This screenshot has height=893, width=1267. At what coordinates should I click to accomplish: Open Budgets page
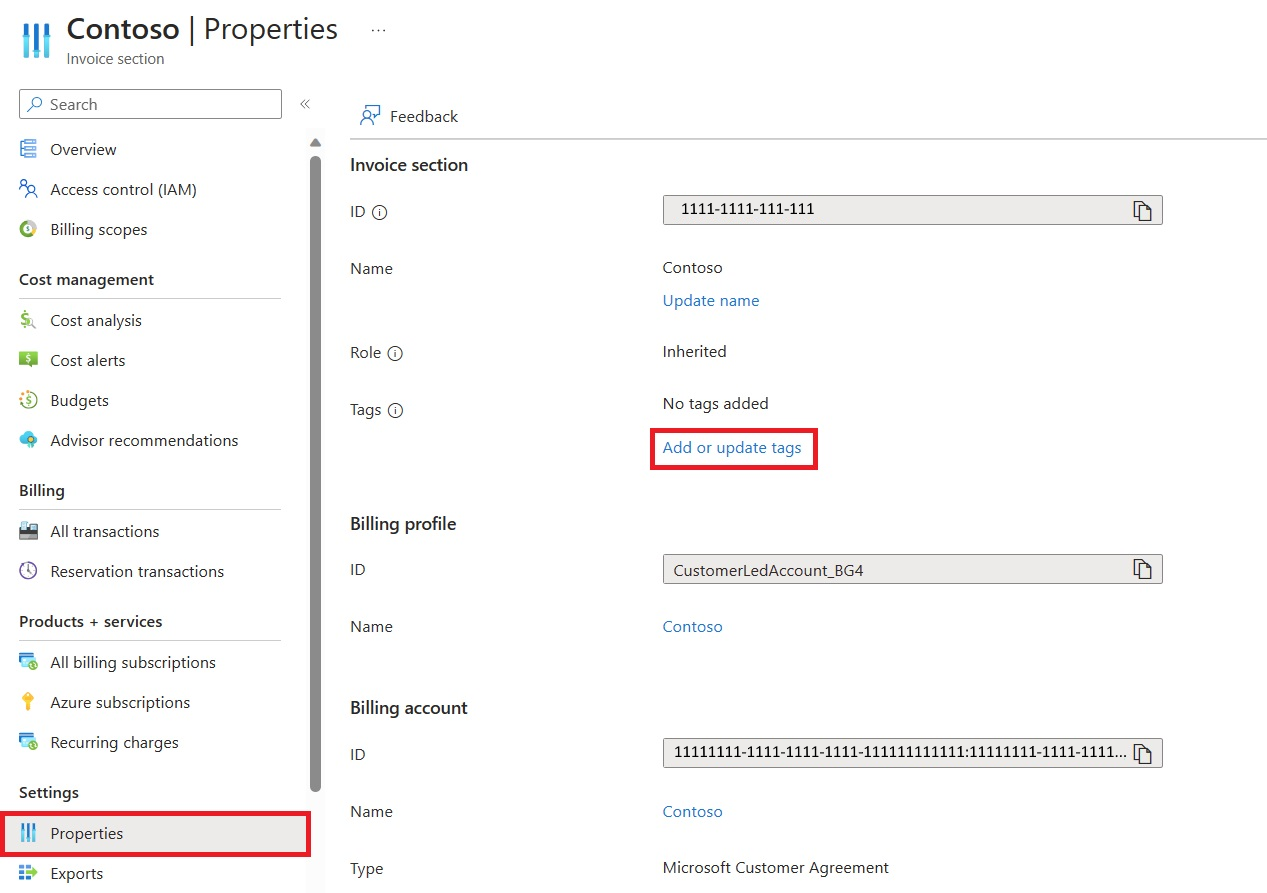(79, 400)
